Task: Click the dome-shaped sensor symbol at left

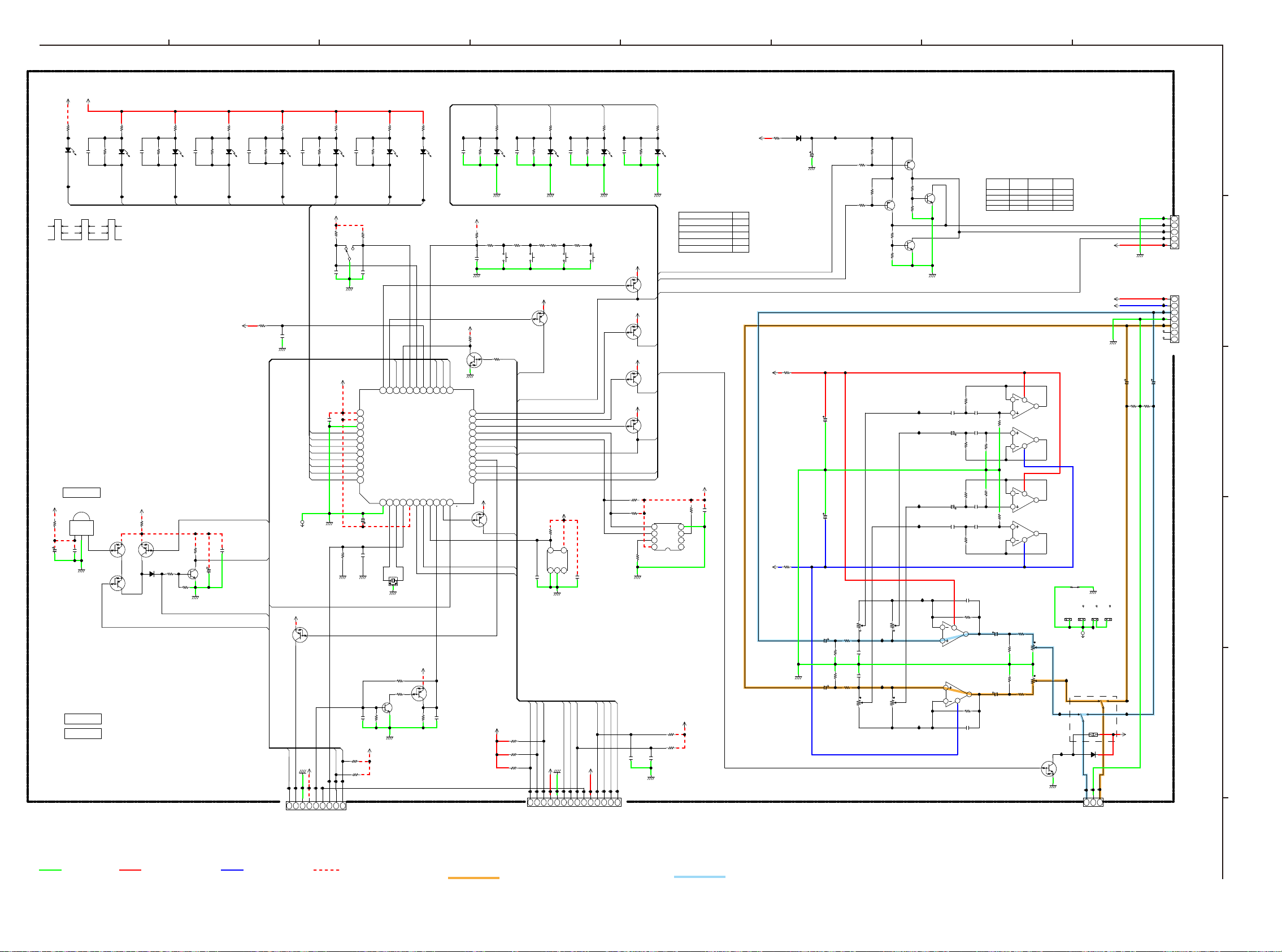Action: (81, 524)
